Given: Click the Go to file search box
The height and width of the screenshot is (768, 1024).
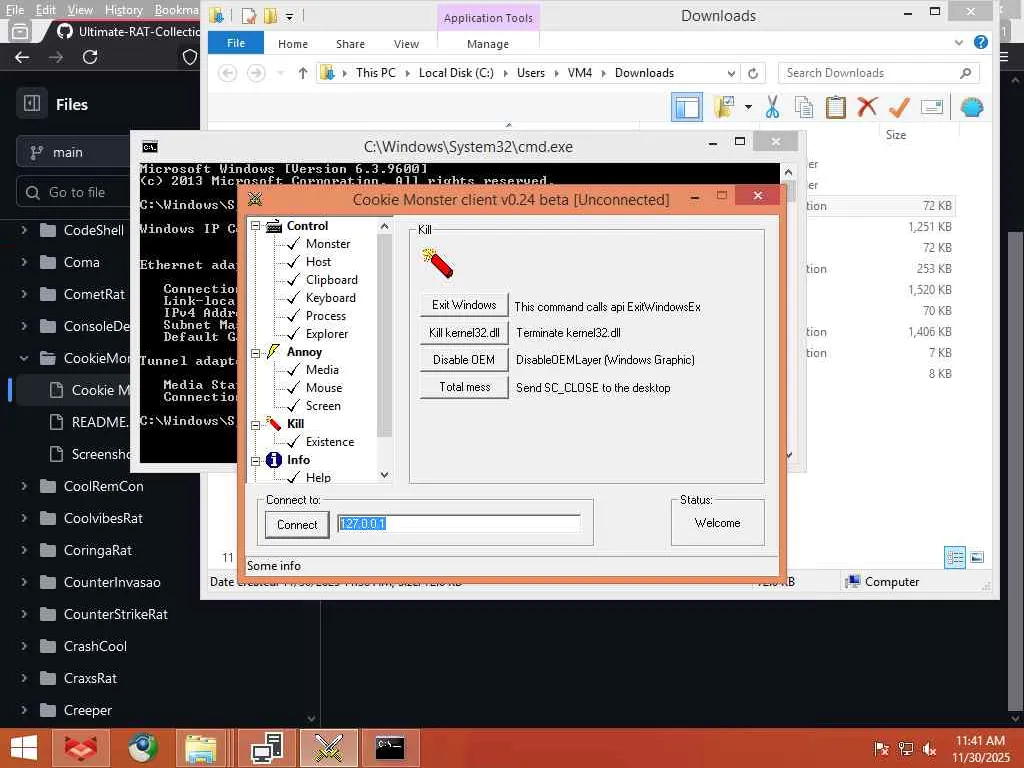Looking at the screenshot, I should 73,192.
